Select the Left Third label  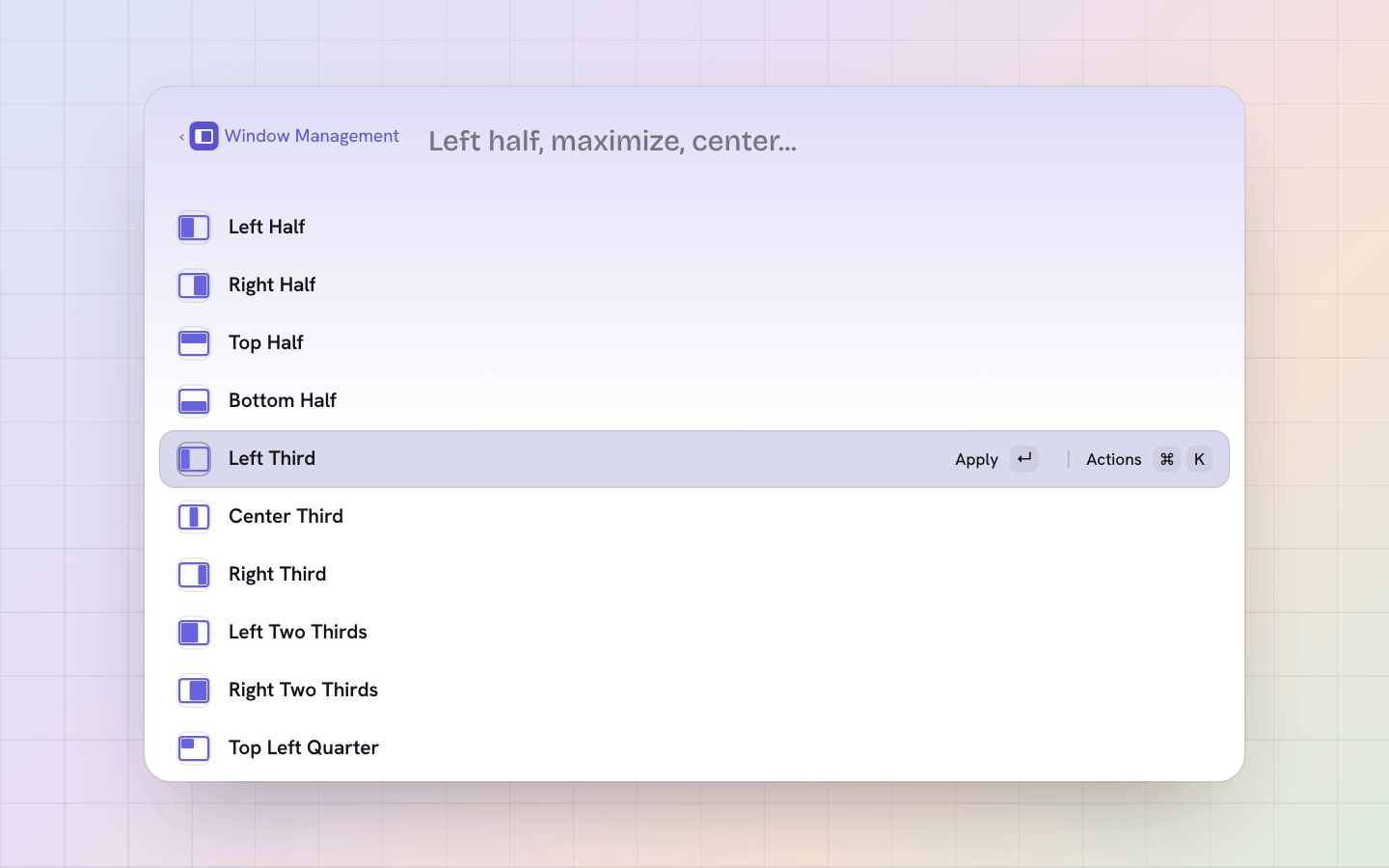[x=272, y=458]
